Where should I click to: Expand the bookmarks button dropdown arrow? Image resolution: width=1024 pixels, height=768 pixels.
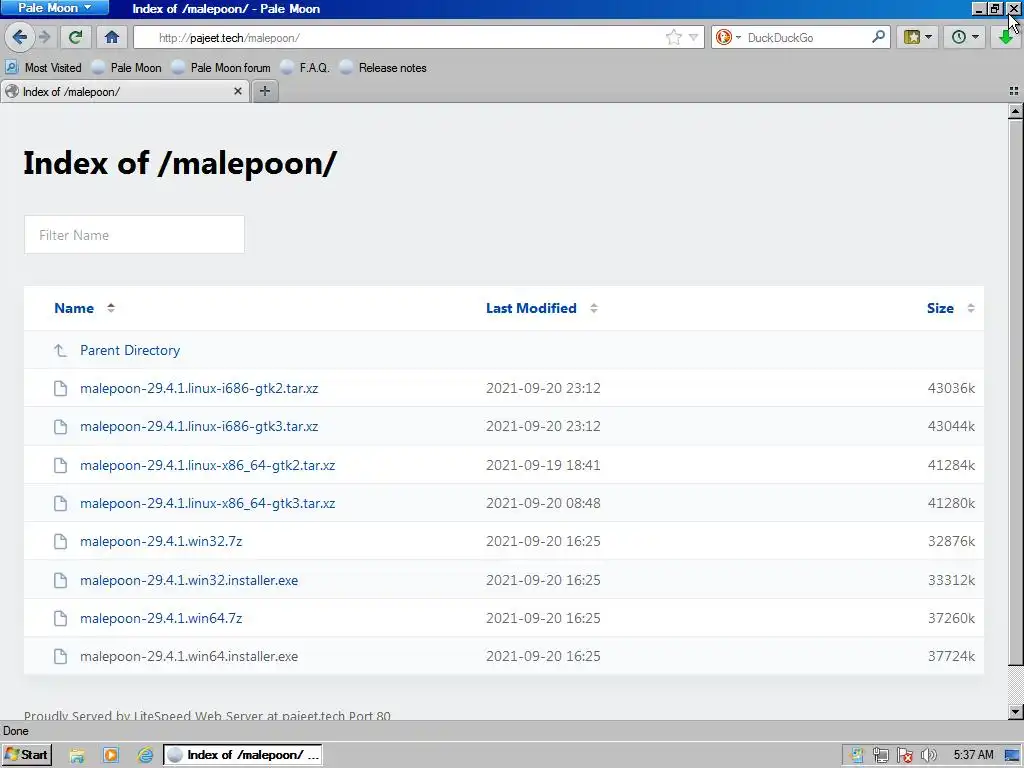point(929,37)
